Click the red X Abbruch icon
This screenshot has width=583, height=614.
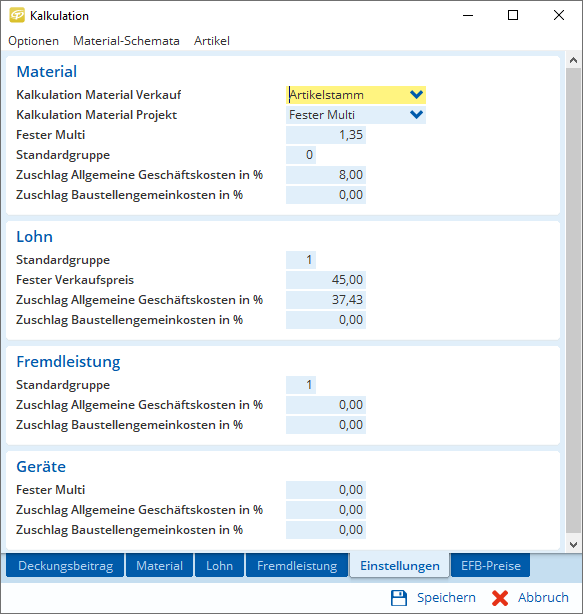point(500,598)
